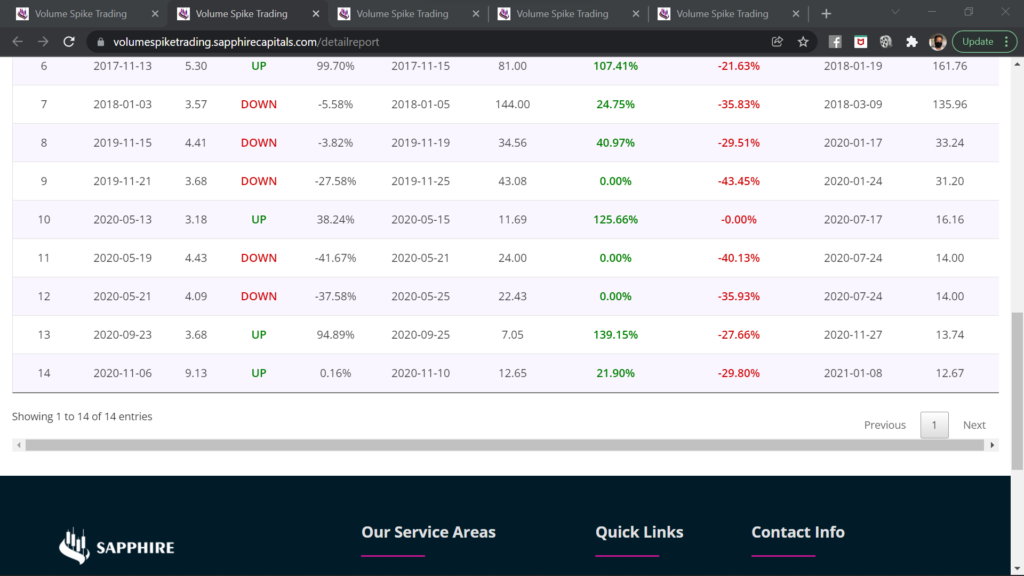Open the Extensions puzzle piece menu
This screenshot has width=1024, height=576.
tap(911, 42)
